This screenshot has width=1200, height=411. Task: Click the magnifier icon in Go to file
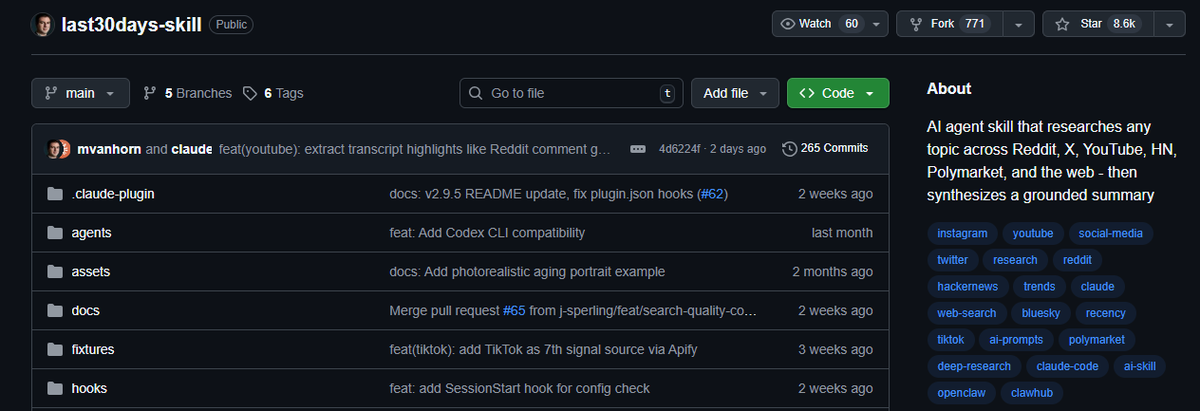coord(477,93)
